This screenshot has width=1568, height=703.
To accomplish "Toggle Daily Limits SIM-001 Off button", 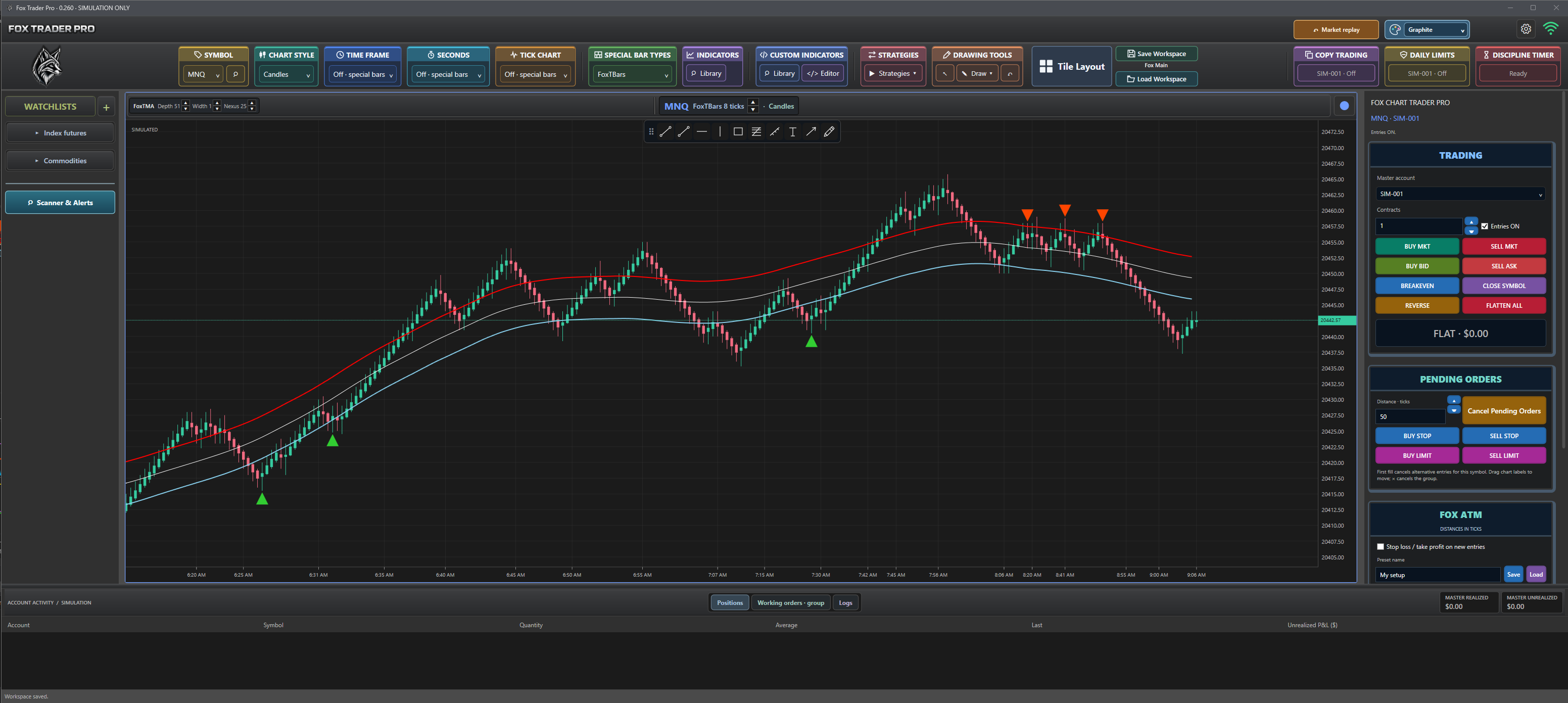I will click(1426, 74).
